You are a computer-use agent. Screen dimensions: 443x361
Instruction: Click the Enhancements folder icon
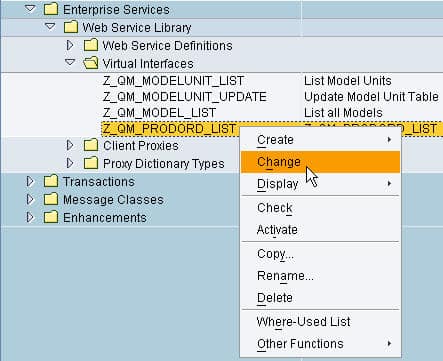coord(51,217)
